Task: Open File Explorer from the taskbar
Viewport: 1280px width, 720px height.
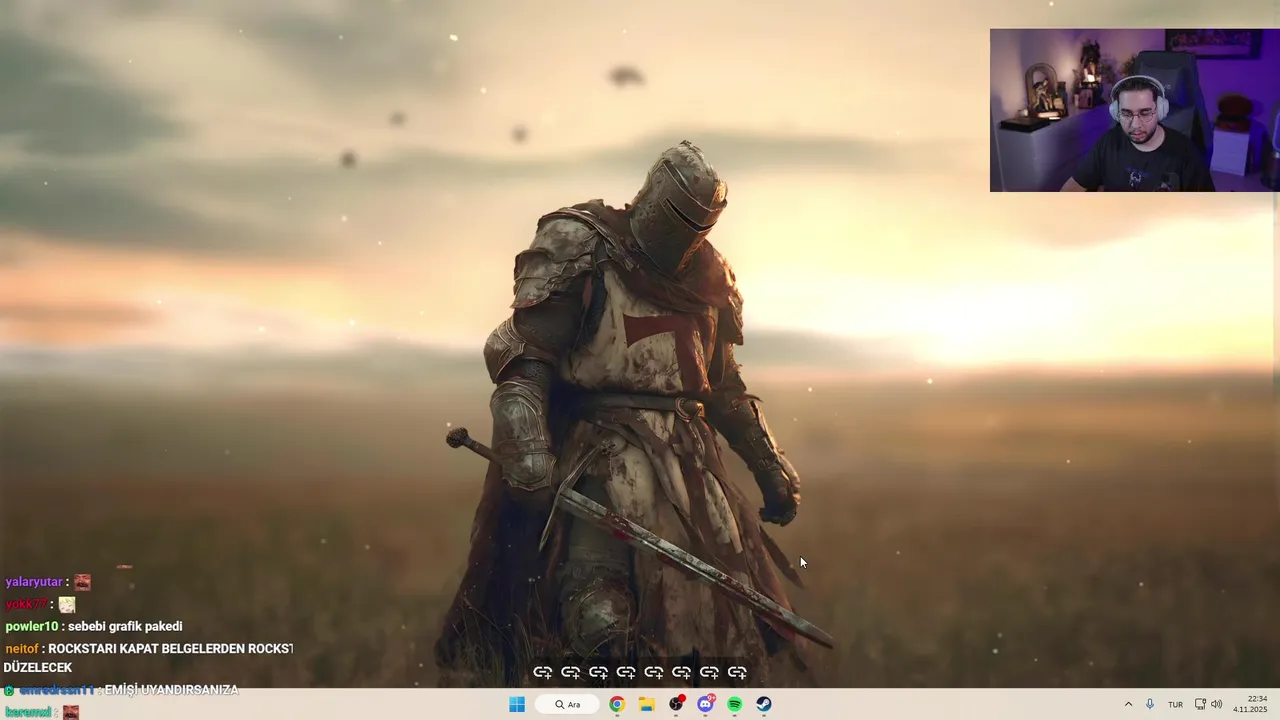Action: (x=647, y=704)
